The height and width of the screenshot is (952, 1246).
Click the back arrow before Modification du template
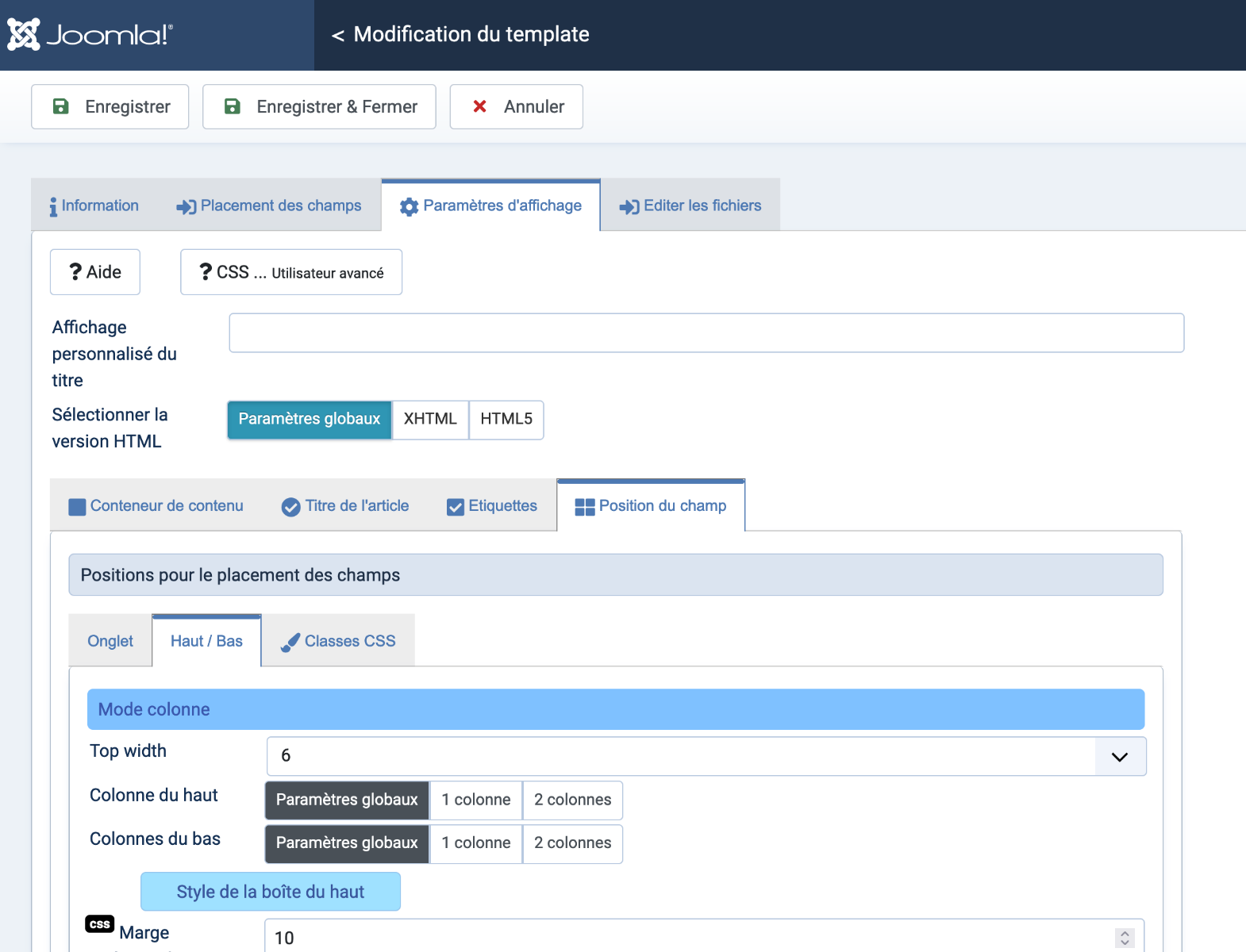pyautogui.click(x=338, y=35)
